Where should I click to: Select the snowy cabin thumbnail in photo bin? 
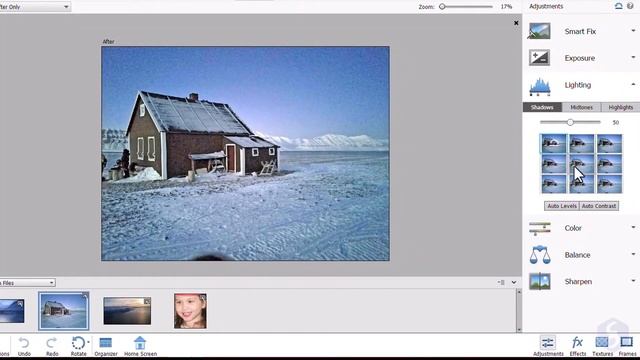tap(64, 311)
